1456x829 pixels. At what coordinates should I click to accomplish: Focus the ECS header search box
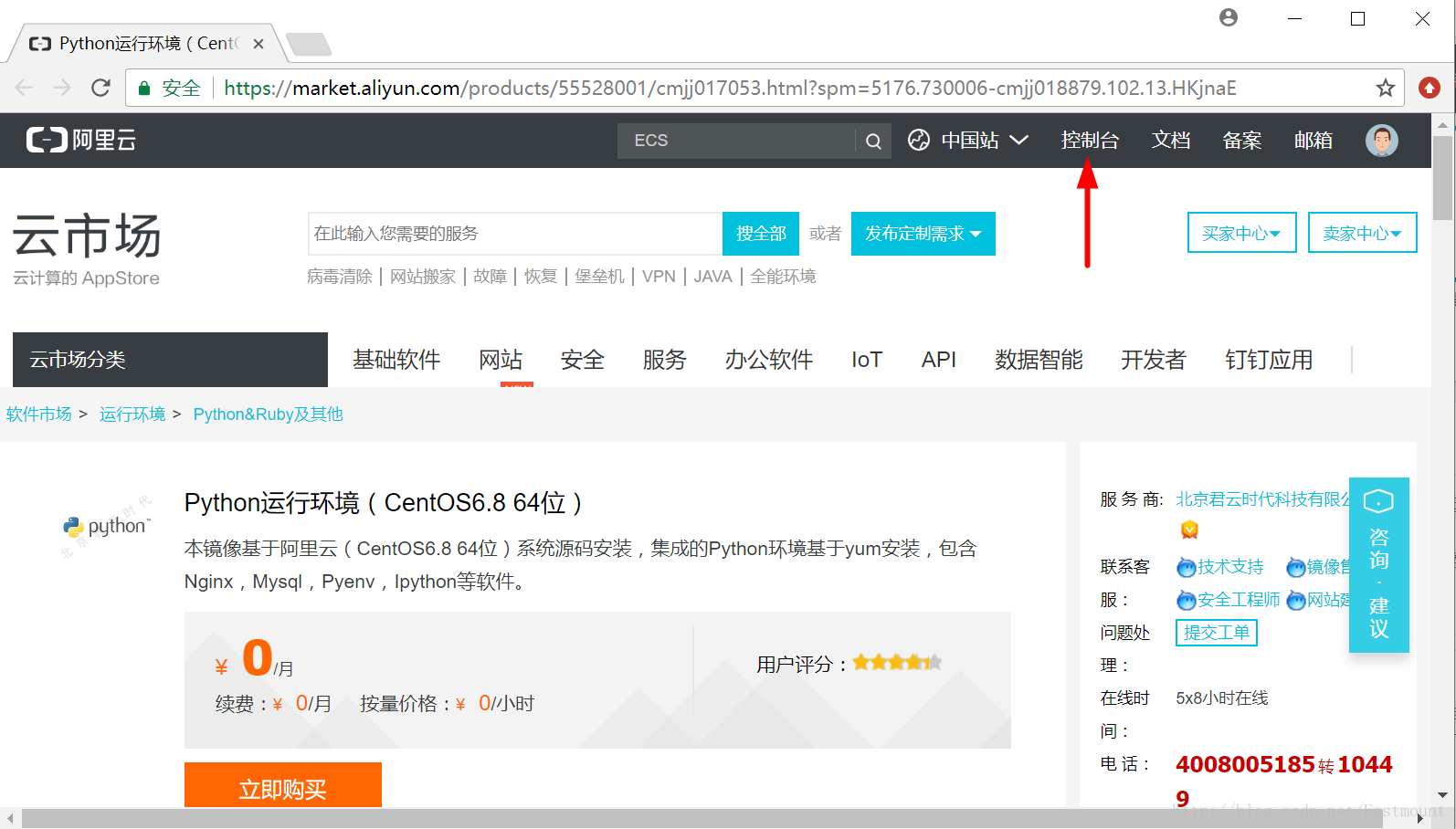click(x=736, y=141)
